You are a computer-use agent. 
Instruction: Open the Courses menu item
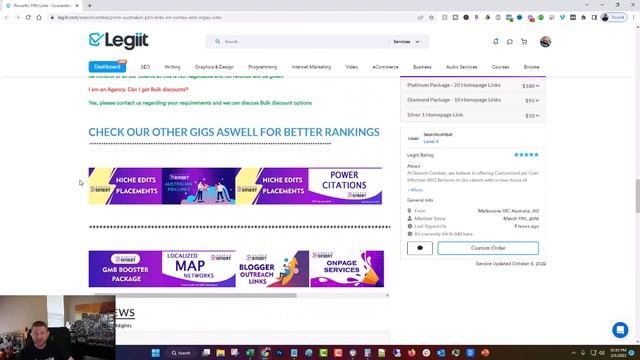click(500, 67)
